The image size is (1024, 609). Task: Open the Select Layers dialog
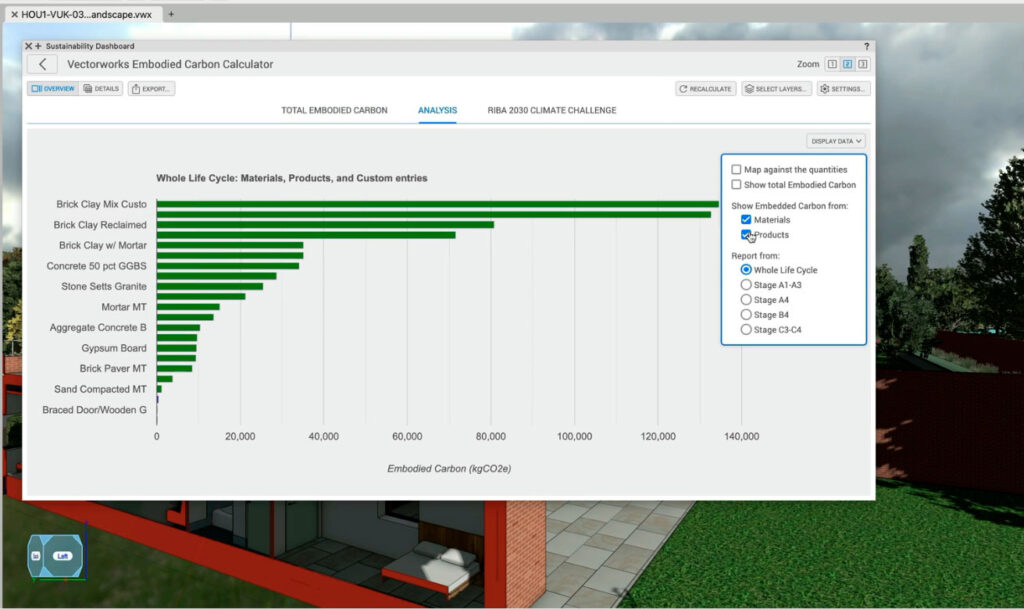(776, 89)
